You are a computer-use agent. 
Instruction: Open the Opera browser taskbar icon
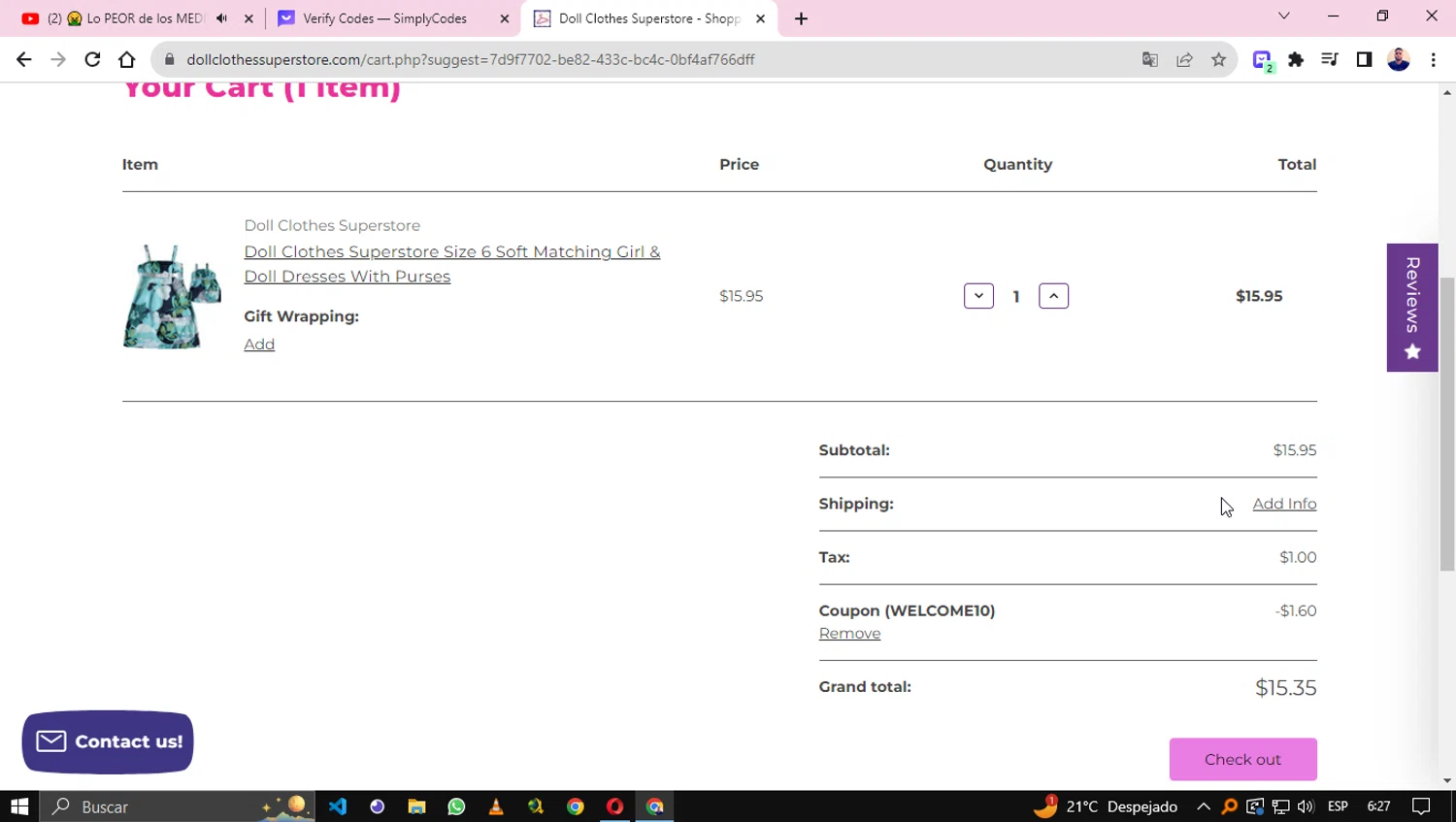pyautogui.click(x=614, y=806)
